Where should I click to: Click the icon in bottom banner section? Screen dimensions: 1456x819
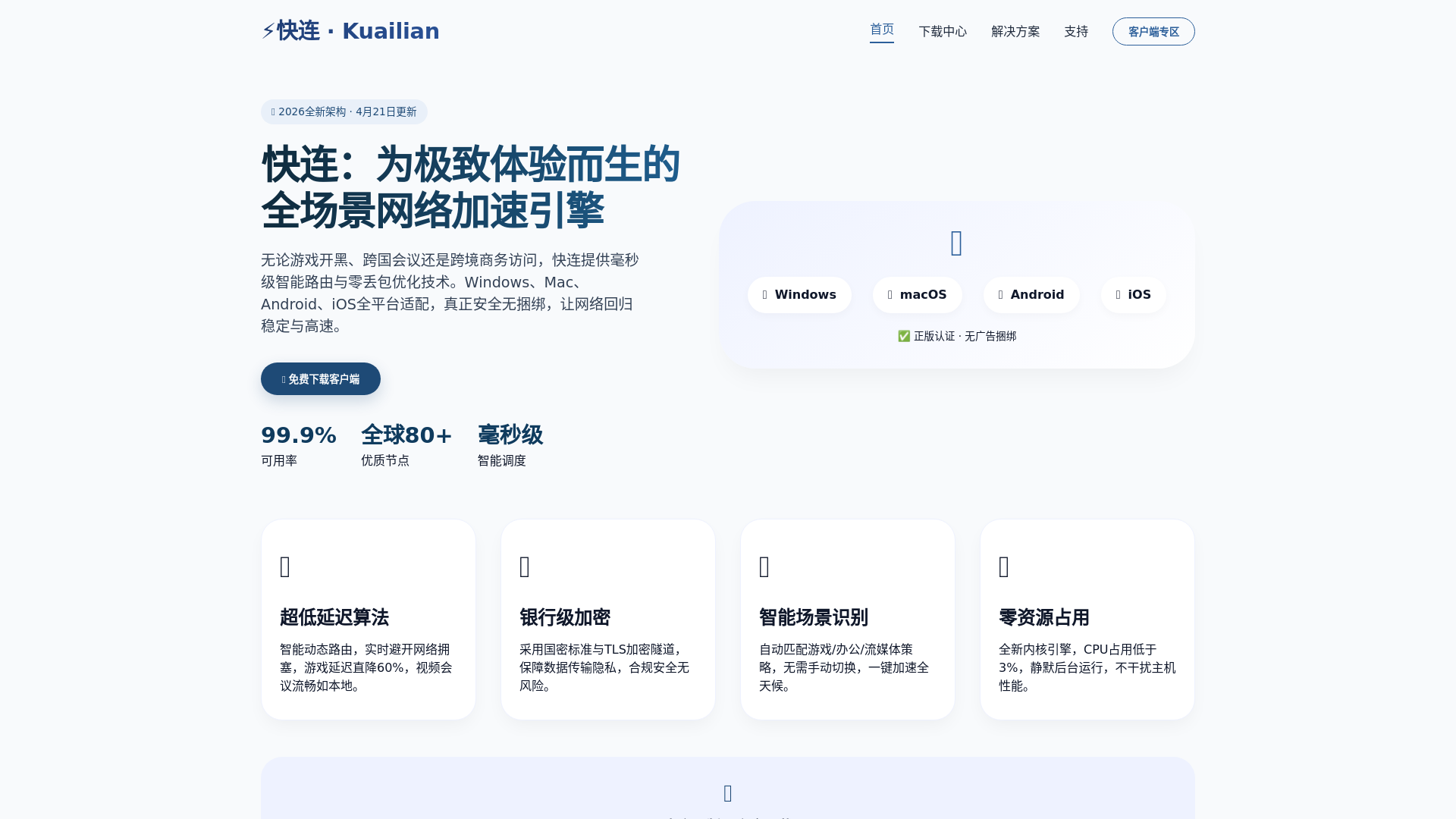coord(728,793)
